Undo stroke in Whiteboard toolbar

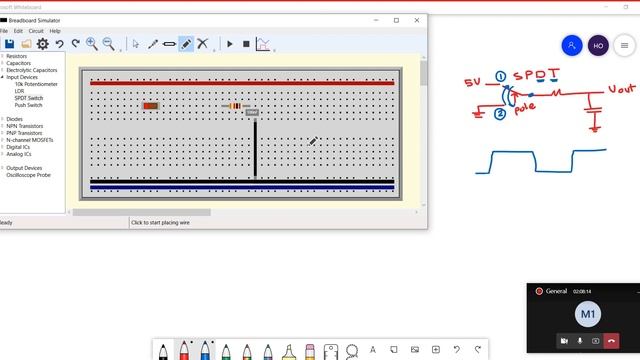(457, 350)
